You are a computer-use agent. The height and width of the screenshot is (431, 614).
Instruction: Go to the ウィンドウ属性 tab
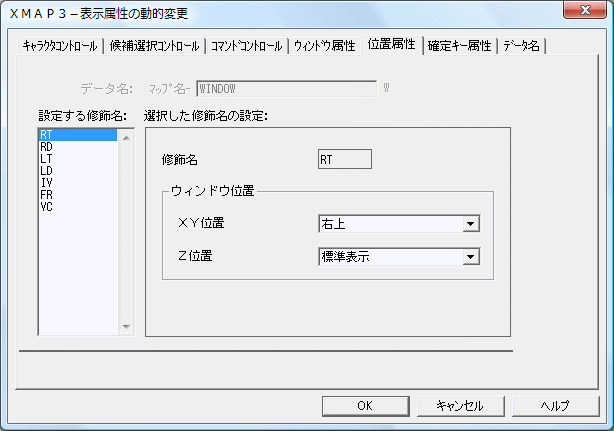click(324, 46)
